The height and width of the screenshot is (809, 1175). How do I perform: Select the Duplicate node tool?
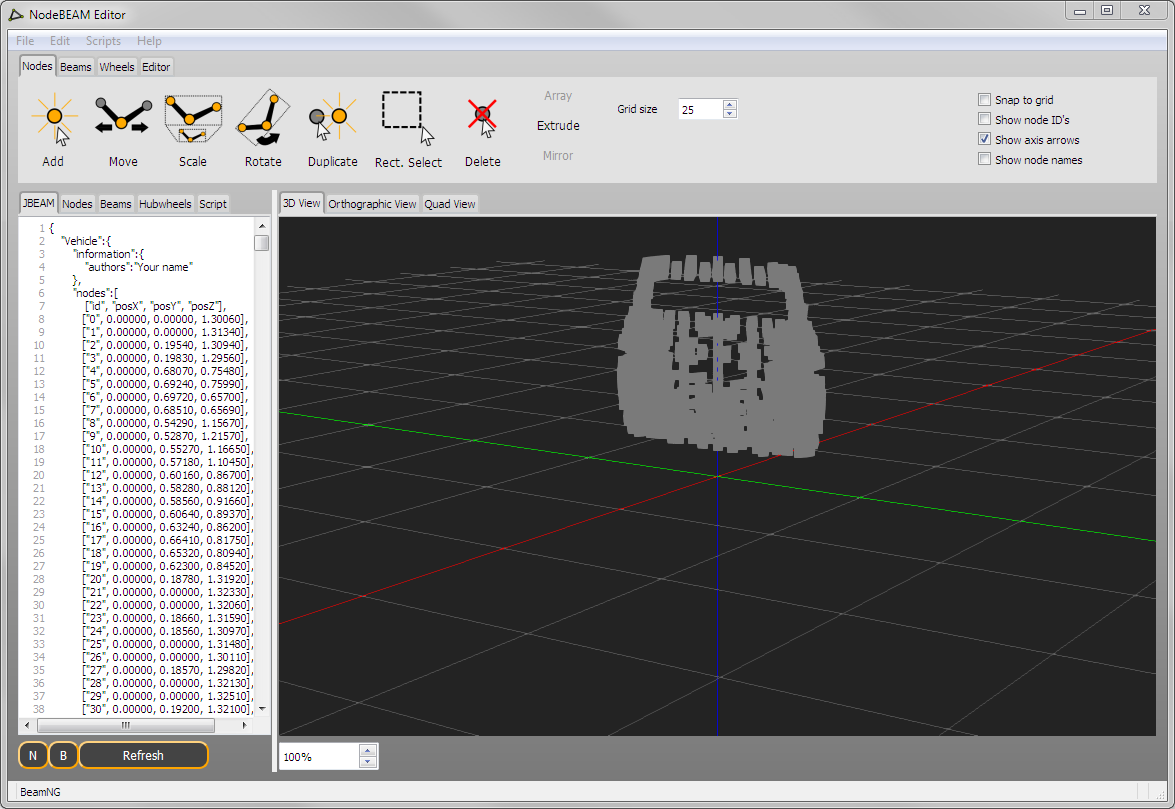[333, 129]
